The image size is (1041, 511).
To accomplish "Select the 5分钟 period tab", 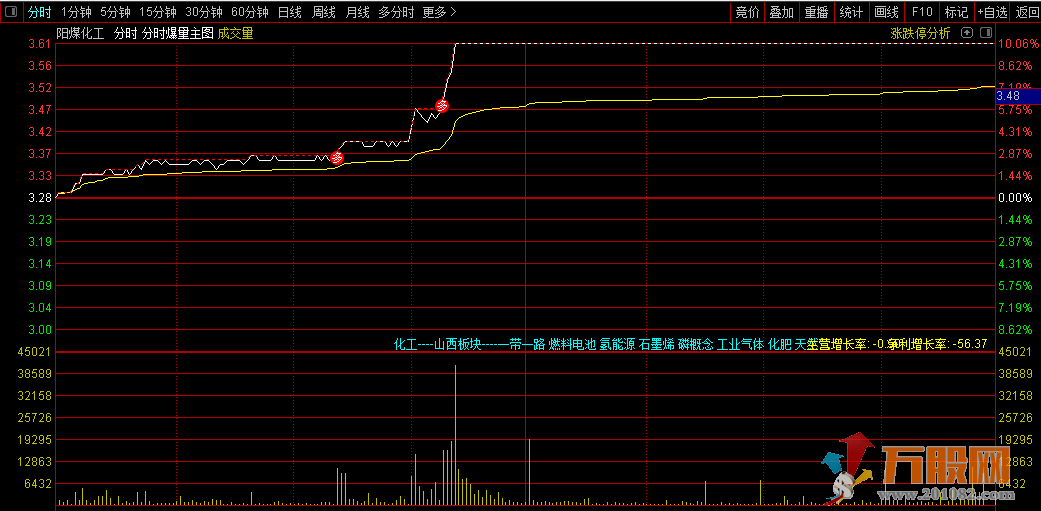I will pyautogui.click(x=116, y=12).
